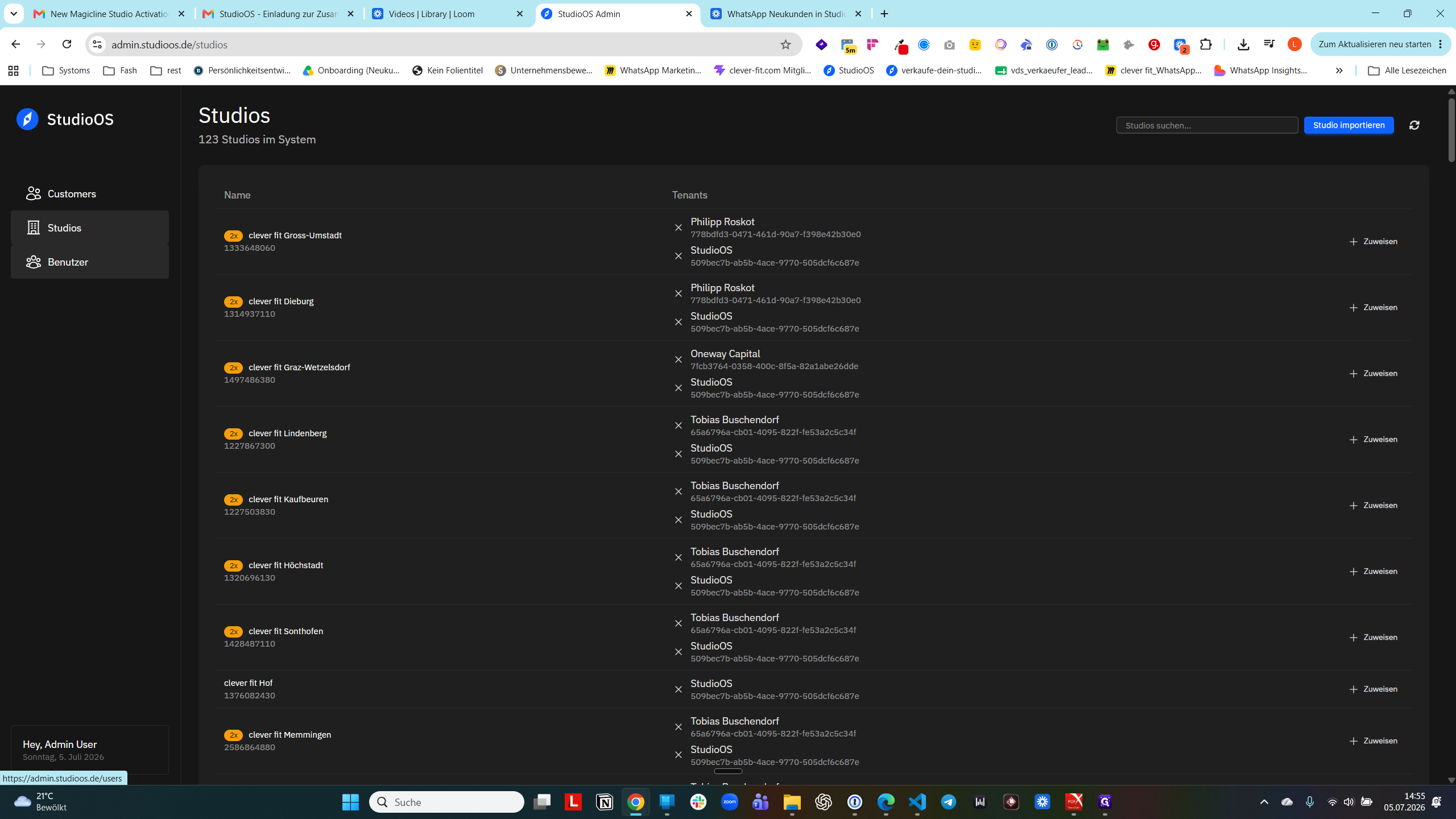Open the Benutzer sidebar section
1456x819 pixels.
[90, 262]
